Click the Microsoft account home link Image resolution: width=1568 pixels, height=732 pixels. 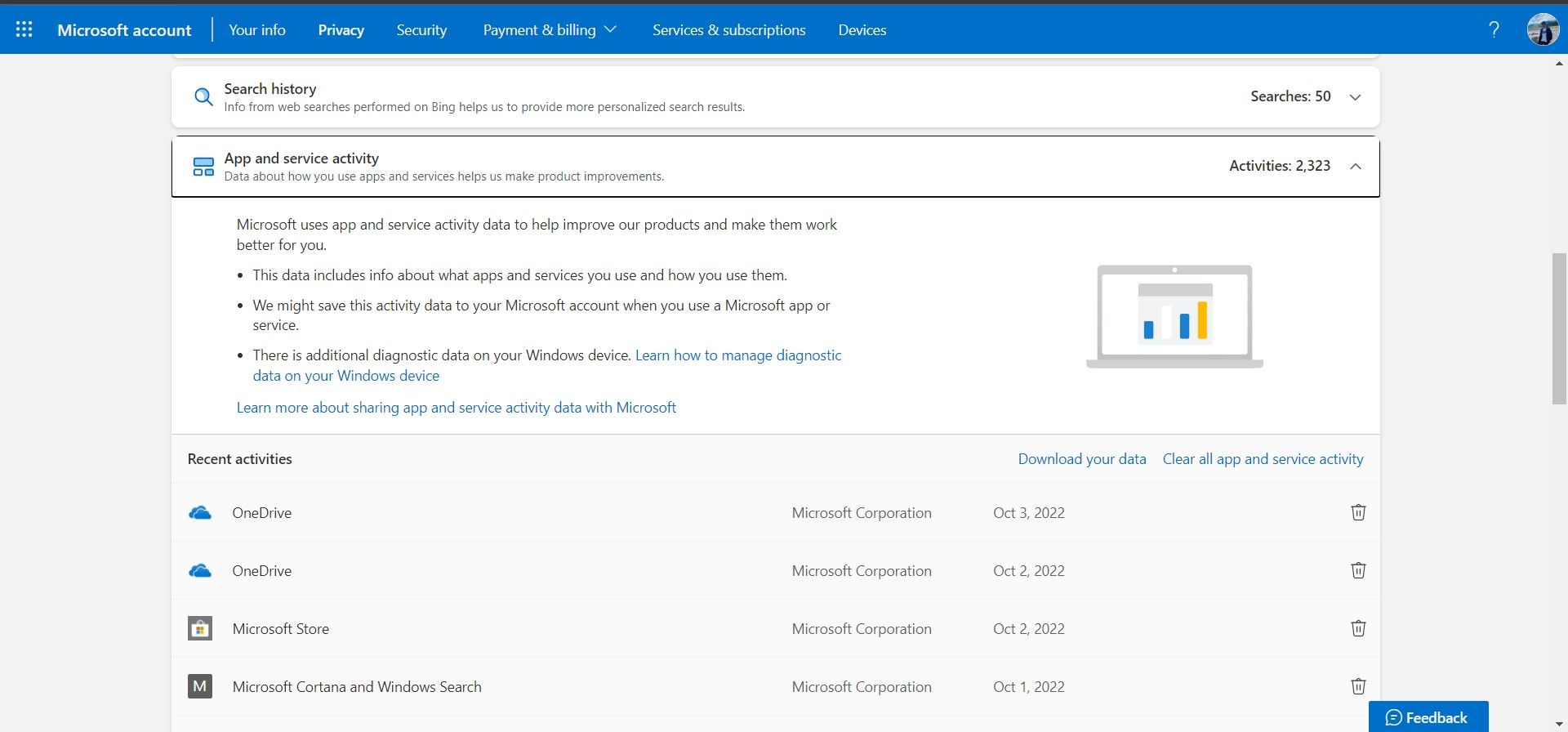[x=124, y=30]
